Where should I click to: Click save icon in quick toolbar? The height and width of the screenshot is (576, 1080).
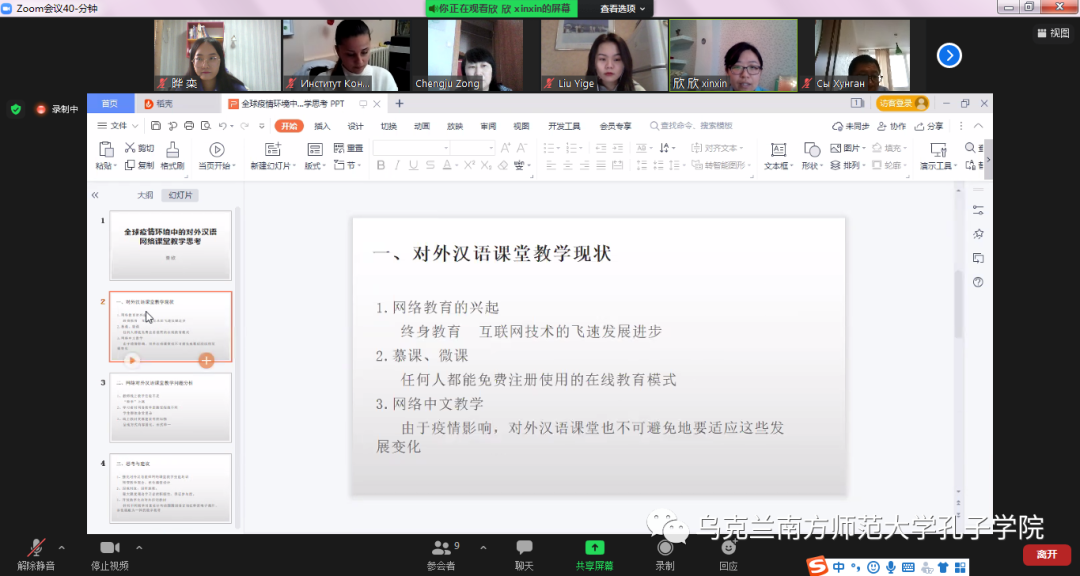156,126
